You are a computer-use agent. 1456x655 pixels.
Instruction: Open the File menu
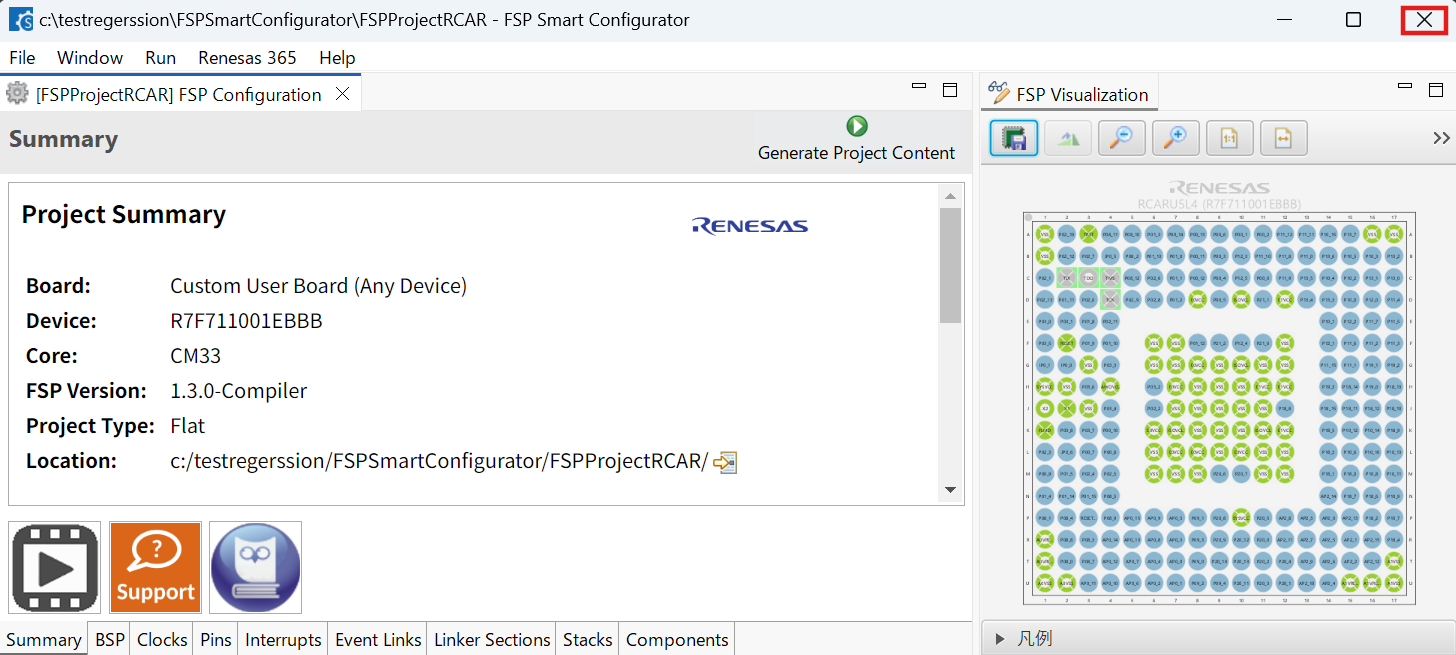[x=22, y=58]
